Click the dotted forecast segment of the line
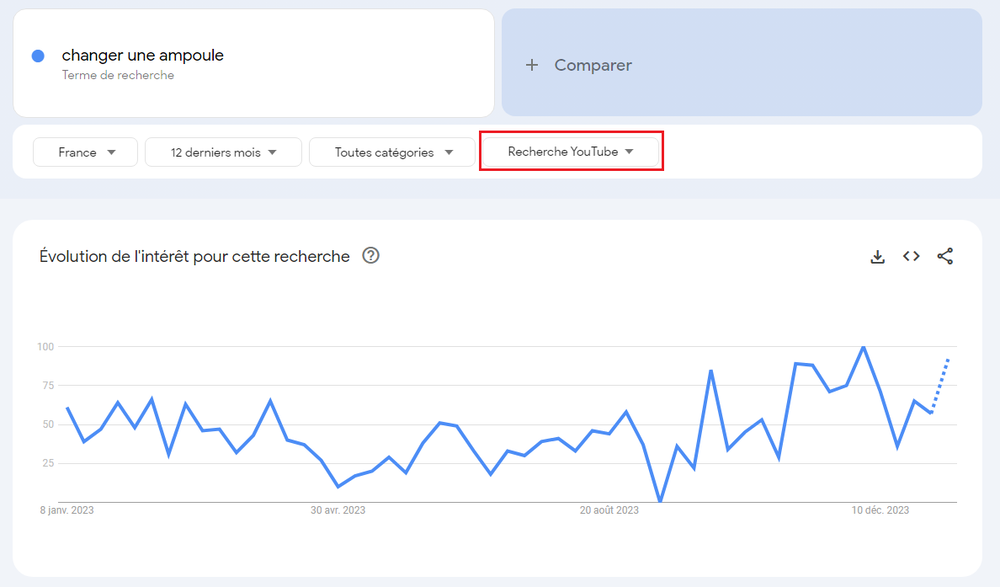Image resolution: width=1000 pixels, height=587 pixels. click(941, 380)
